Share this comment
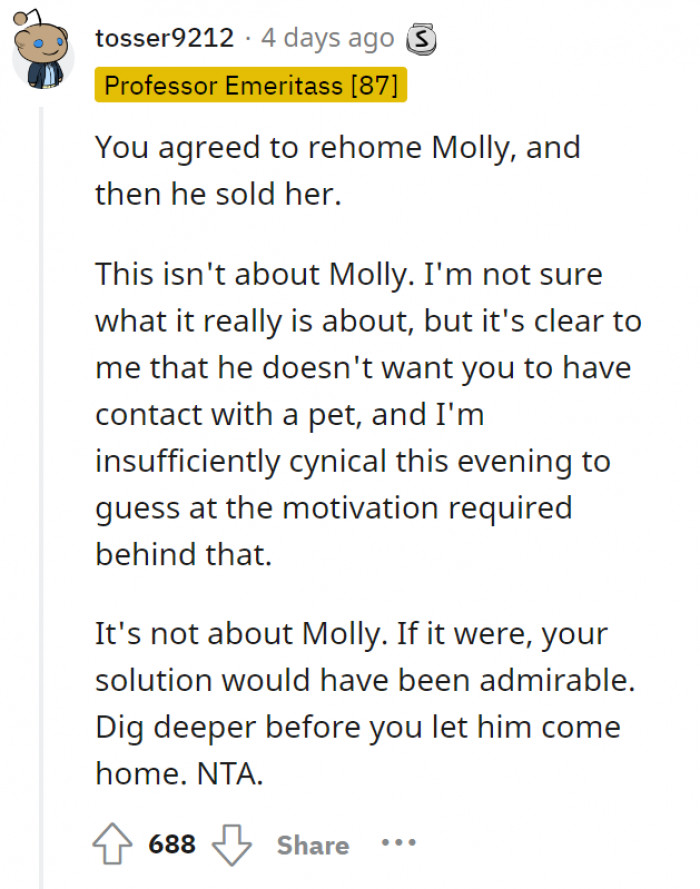Screen dimensions: 700x889 coord(312,845)
